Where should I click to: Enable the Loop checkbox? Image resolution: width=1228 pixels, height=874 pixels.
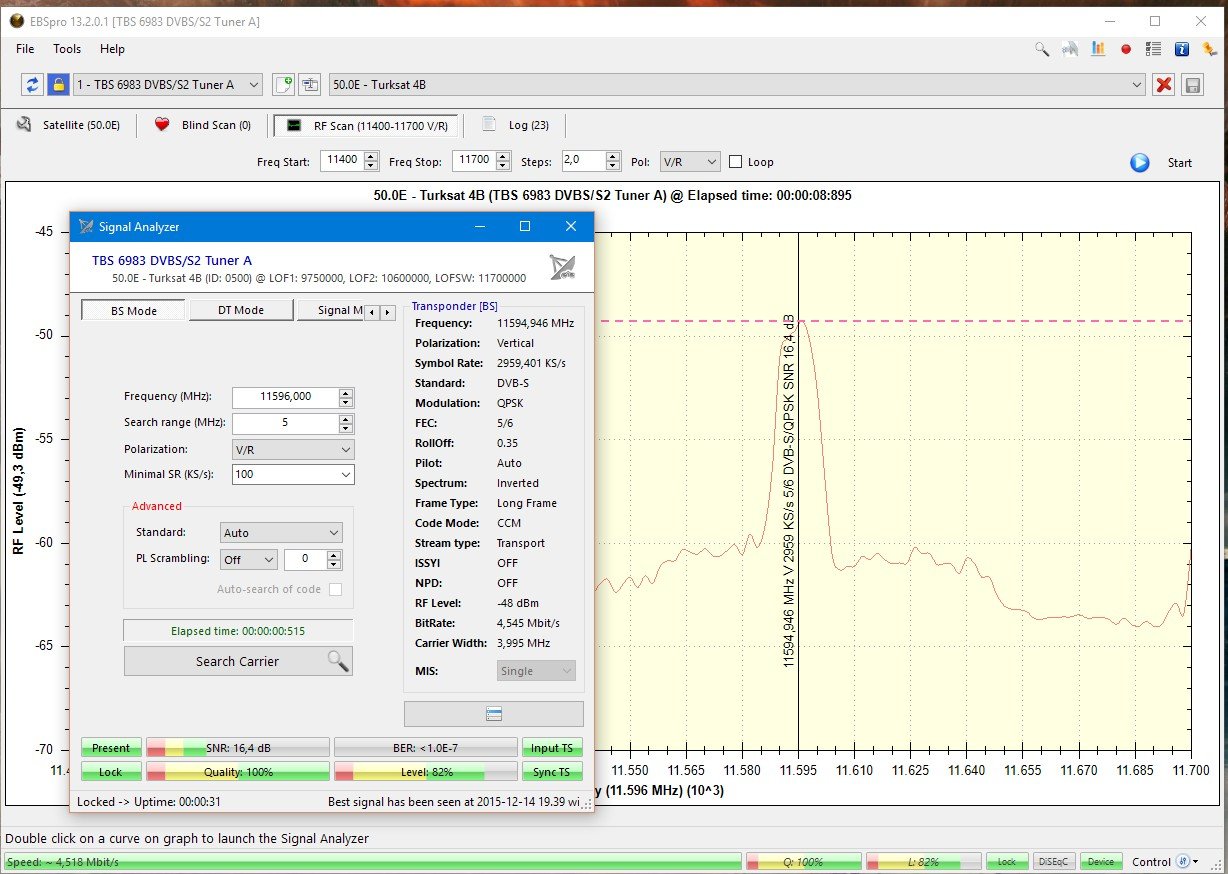click(737, 161)
